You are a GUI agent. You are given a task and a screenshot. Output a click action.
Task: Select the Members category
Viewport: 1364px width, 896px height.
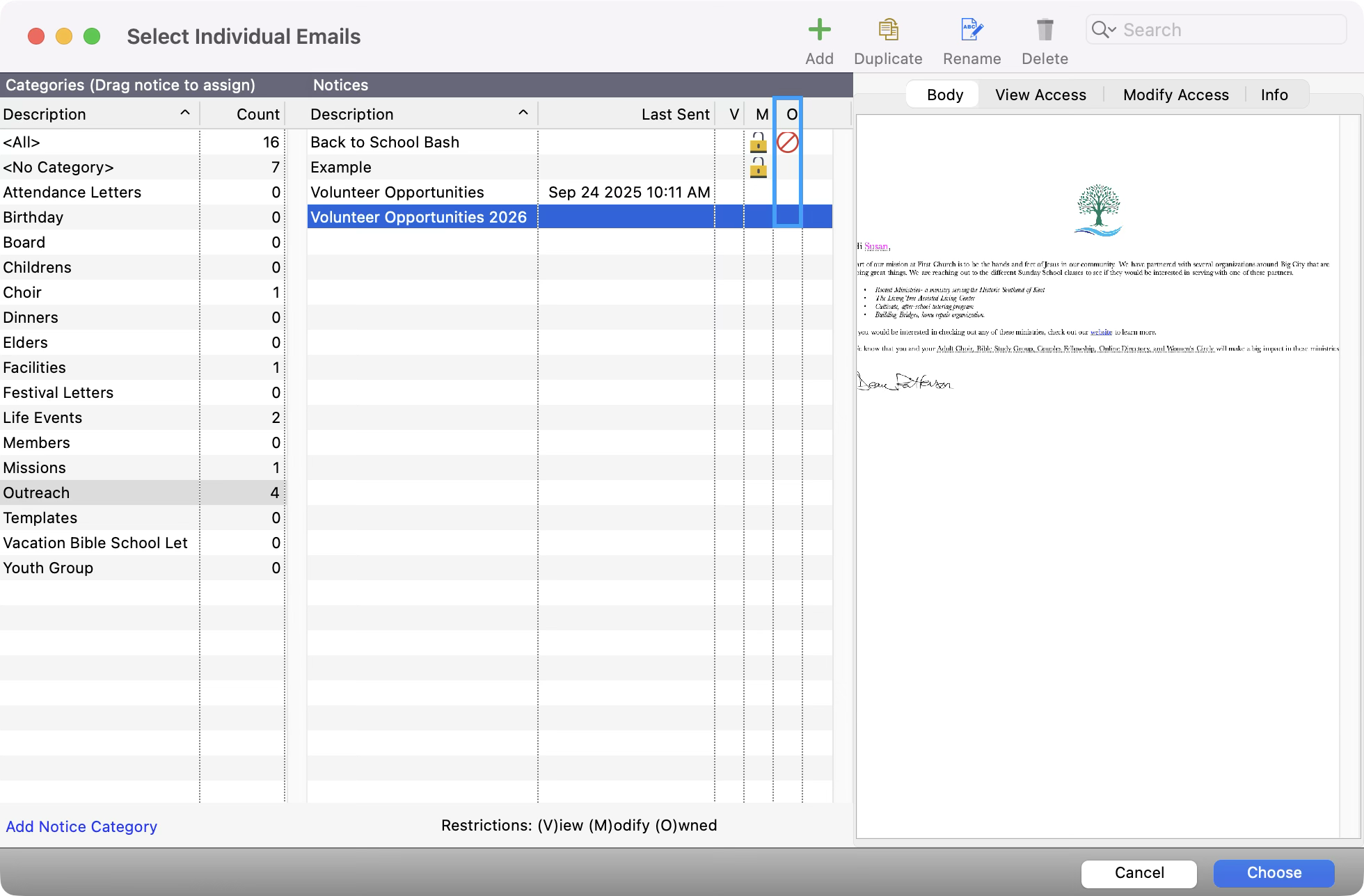pos(142,442)
